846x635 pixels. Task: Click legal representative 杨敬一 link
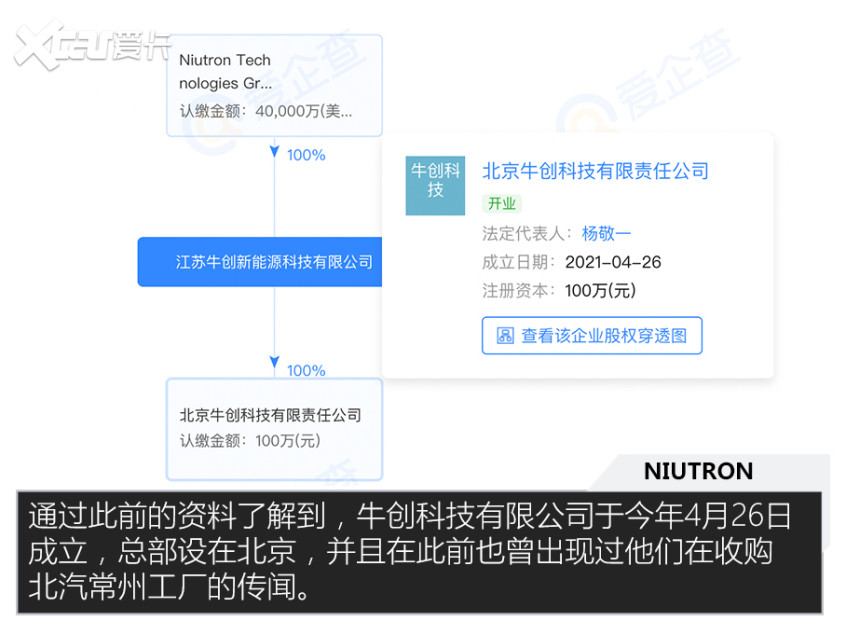[606, 234]
